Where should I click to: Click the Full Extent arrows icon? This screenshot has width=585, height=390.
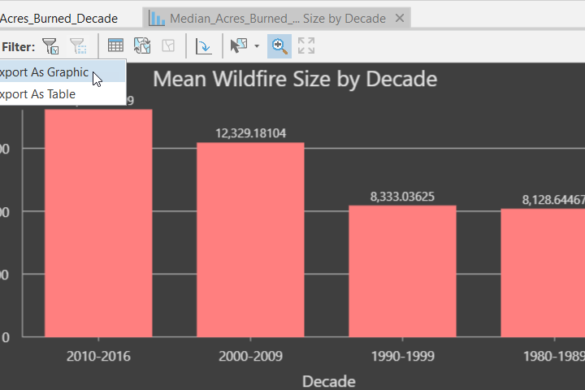(306, 46)
